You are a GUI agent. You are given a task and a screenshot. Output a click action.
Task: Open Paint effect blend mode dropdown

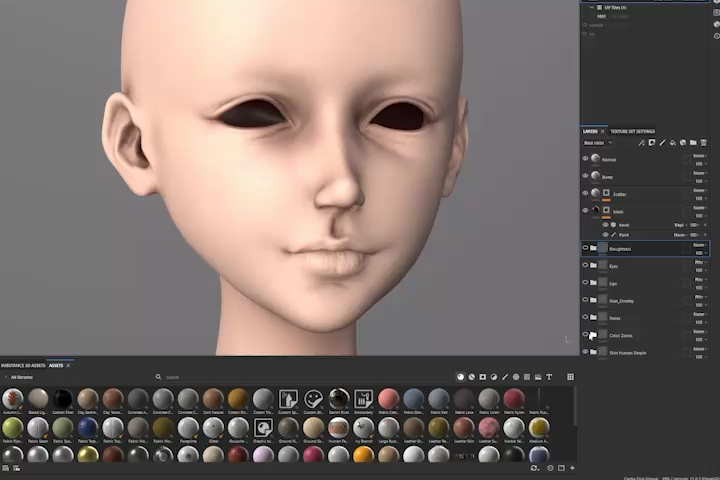coord(680,235)
